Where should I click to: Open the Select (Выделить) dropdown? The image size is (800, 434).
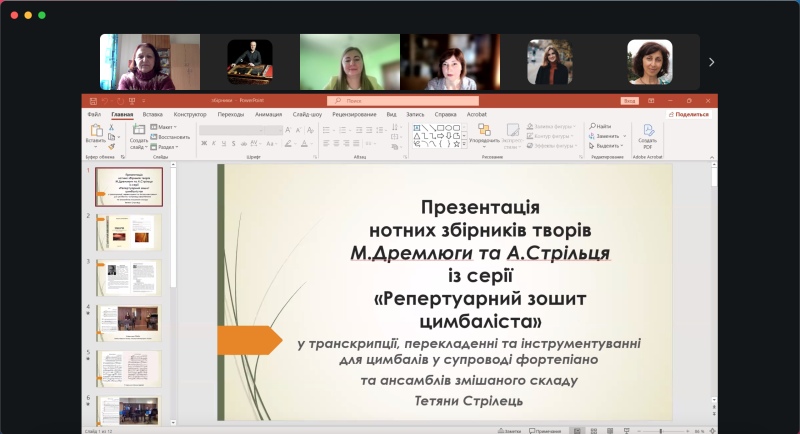(x=606, y=145)
